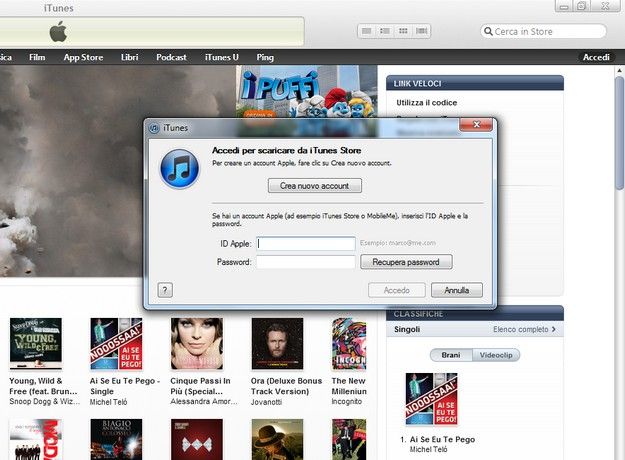This screenshot has width=625, height=460.
Task: Open the Film store section
Action: tap(37, 57)
